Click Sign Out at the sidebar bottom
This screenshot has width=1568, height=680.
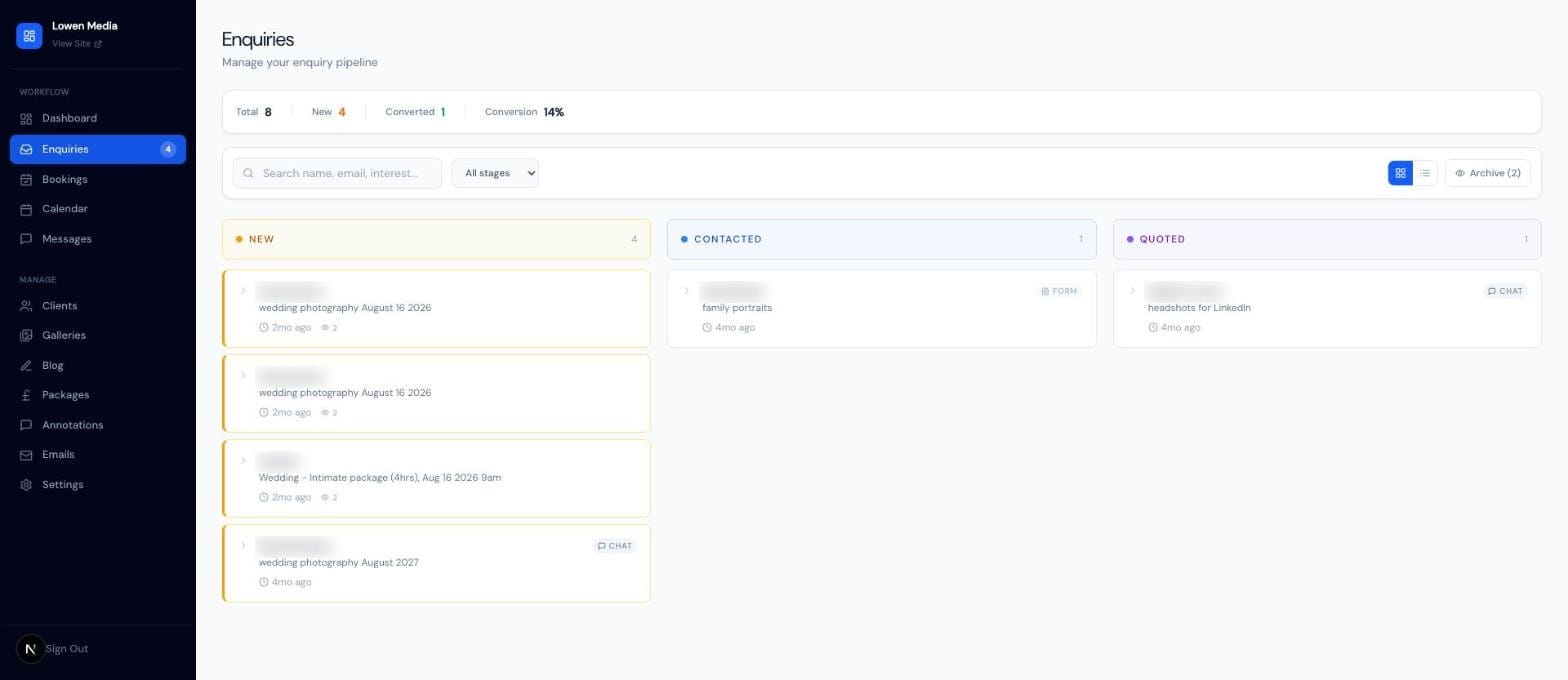point(66,649)
